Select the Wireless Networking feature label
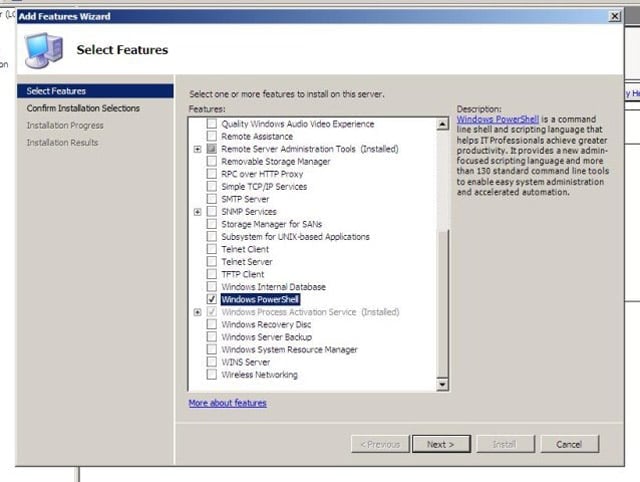The image size is (640, 482). click(x=259, y=375)
